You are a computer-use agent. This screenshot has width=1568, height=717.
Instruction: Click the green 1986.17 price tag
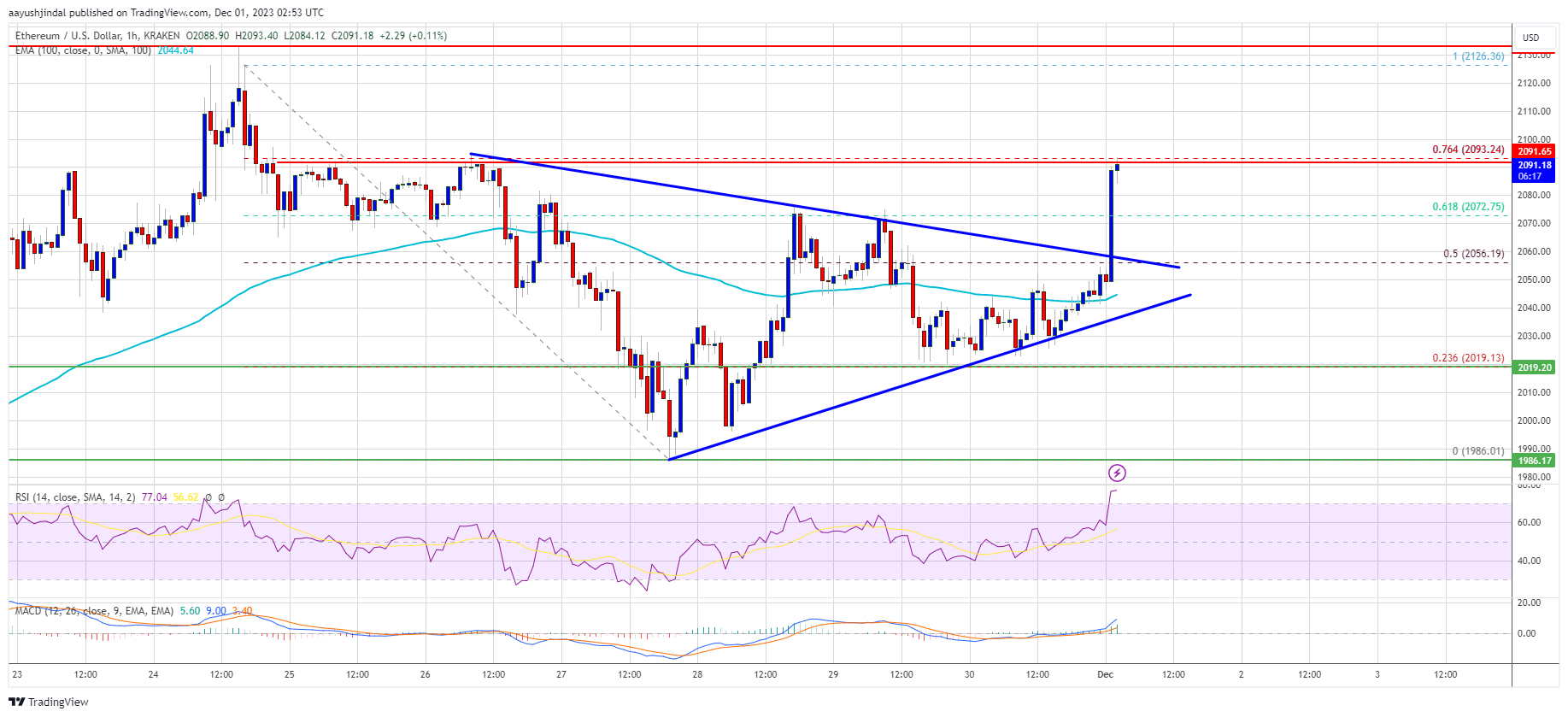click(1535, 461)
